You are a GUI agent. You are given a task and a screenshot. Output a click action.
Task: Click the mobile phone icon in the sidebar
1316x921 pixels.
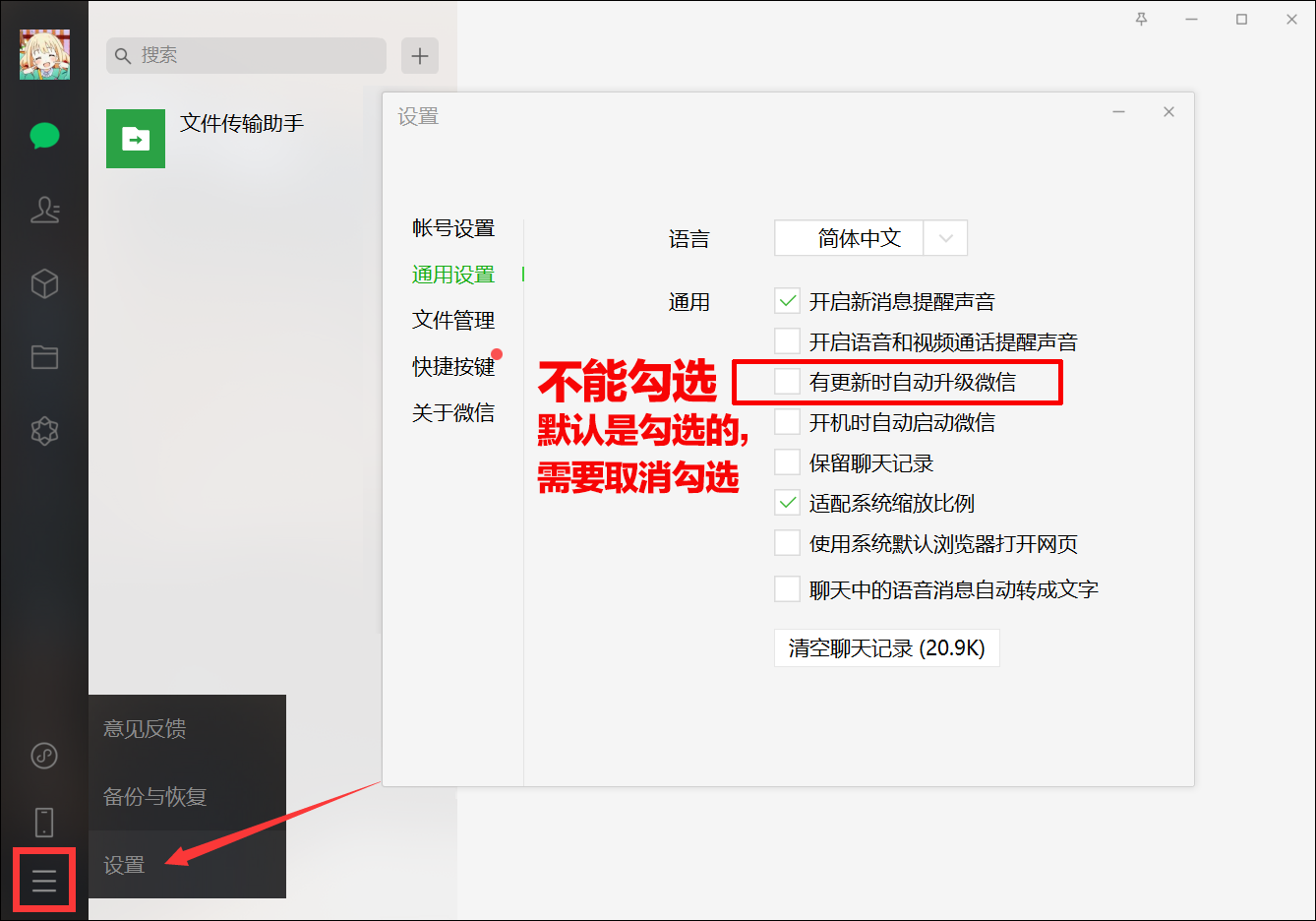point(44,822)
